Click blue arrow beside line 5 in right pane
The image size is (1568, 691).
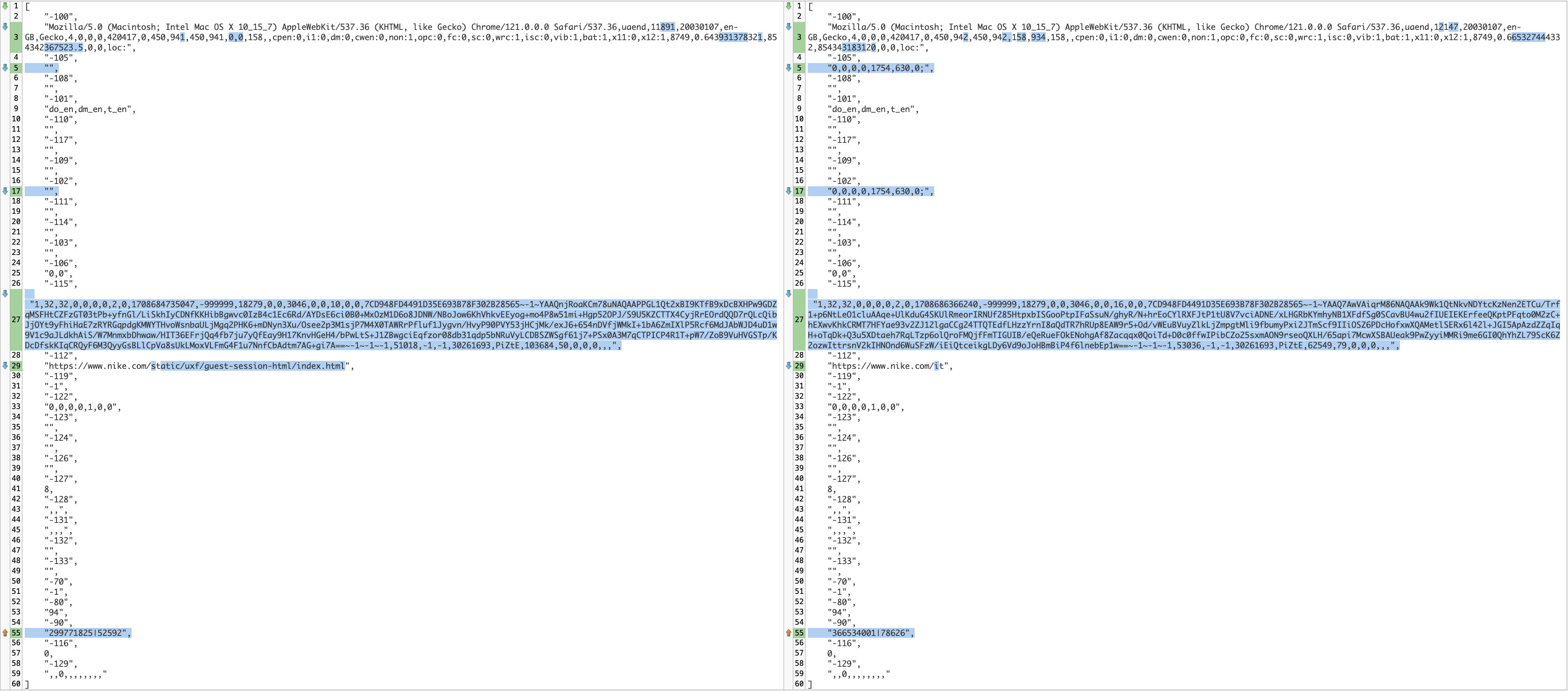tap(788, 68)
